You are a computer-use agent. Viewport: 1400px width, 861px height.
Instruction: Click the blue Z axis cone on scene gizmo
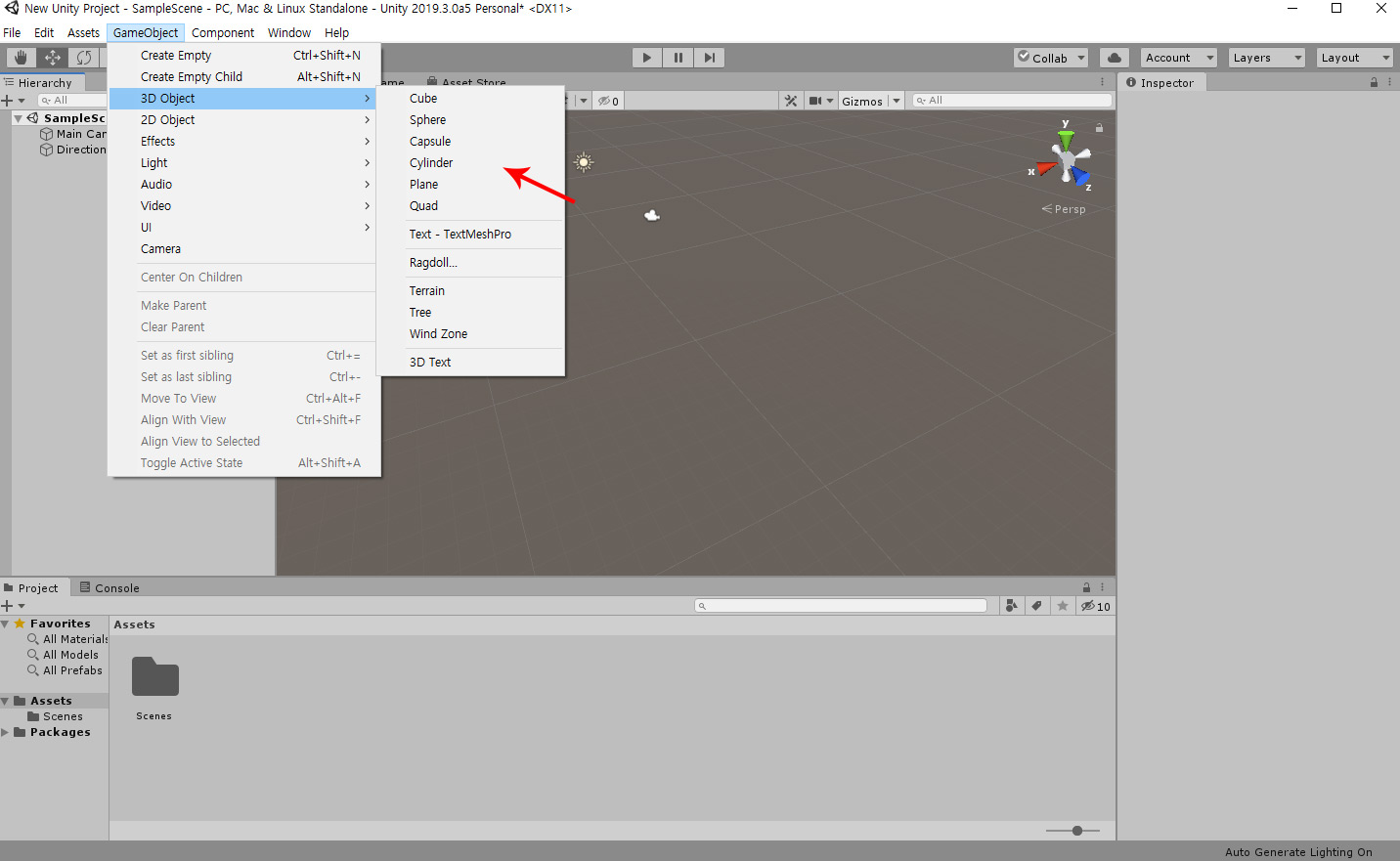(1079, 176)
